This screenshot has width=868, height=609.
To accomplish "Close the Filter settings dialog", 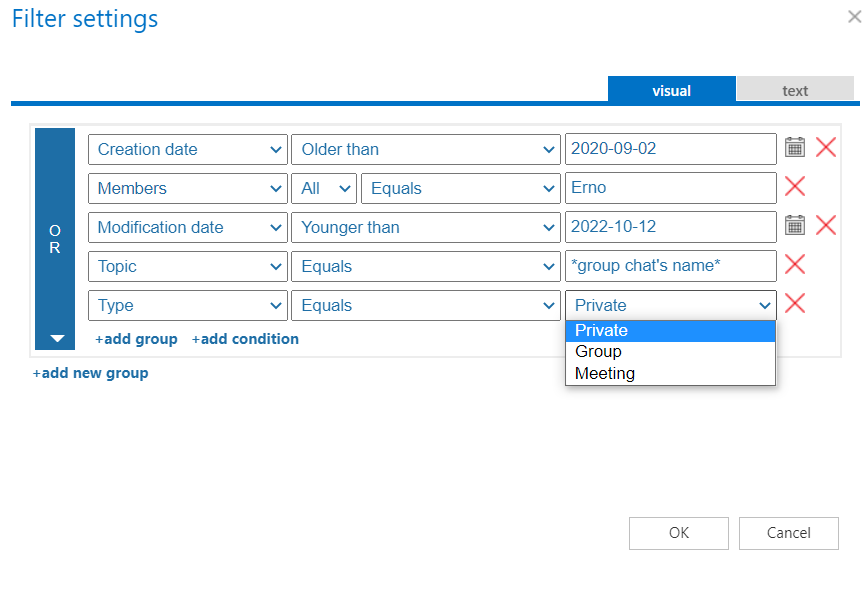I will (x=852, y=16).
